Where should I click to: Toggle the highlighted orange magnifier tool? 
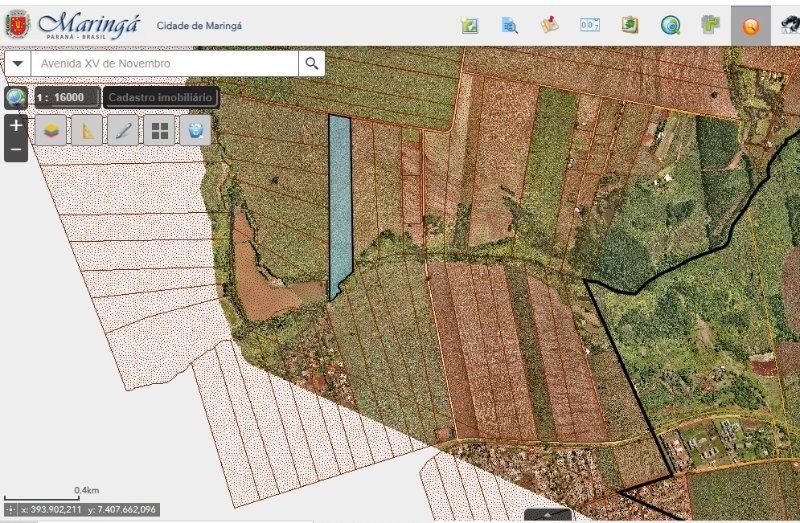coord(750,26)
